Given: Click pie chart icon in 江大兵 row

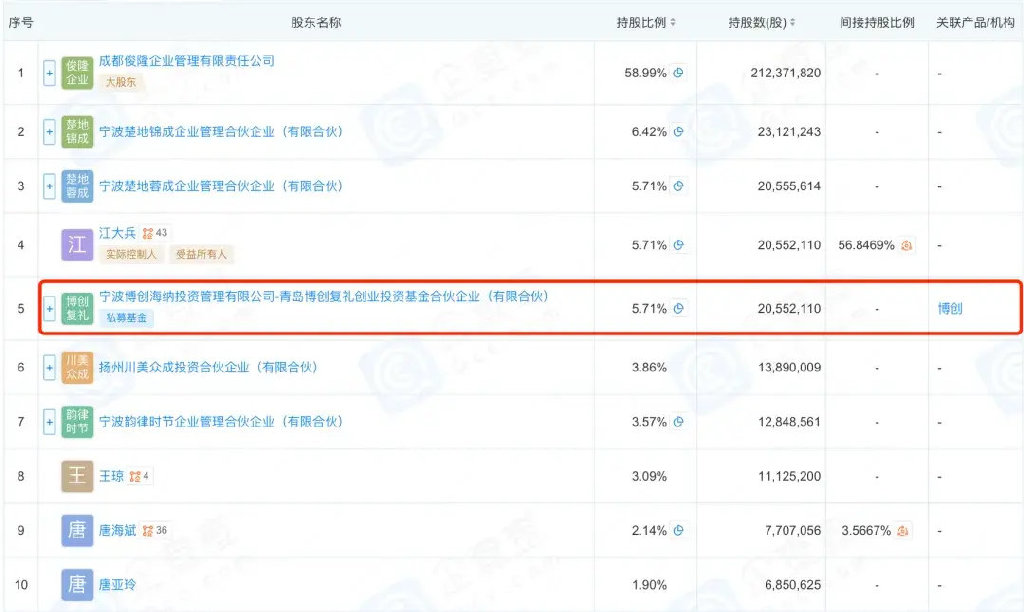Looking at the screenshot, I should click(679, 245).
